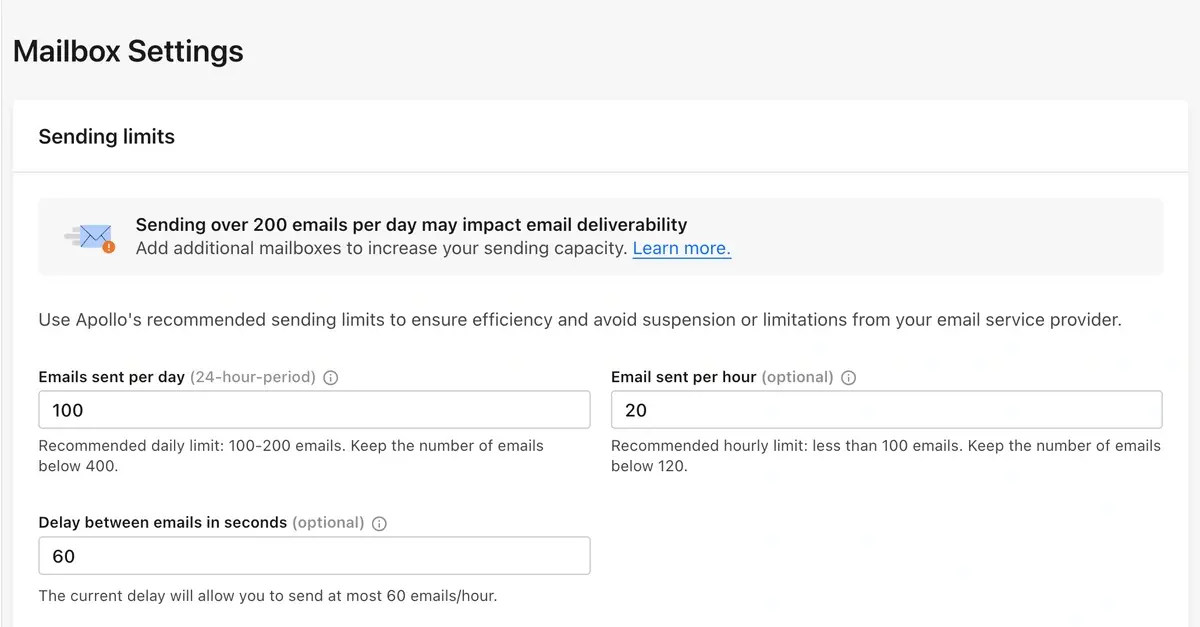Focus the Delay between emails field
Screen dimensions: 1200x627
click(x=314, y=556)
